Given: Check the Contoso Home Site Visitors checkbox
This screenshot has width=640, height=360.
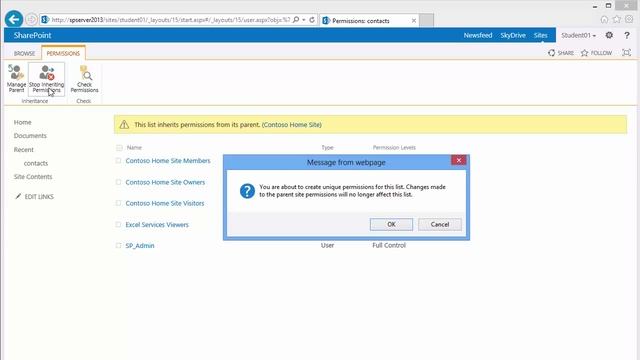Looking at the screenshot, I should [x=118, y=203].
